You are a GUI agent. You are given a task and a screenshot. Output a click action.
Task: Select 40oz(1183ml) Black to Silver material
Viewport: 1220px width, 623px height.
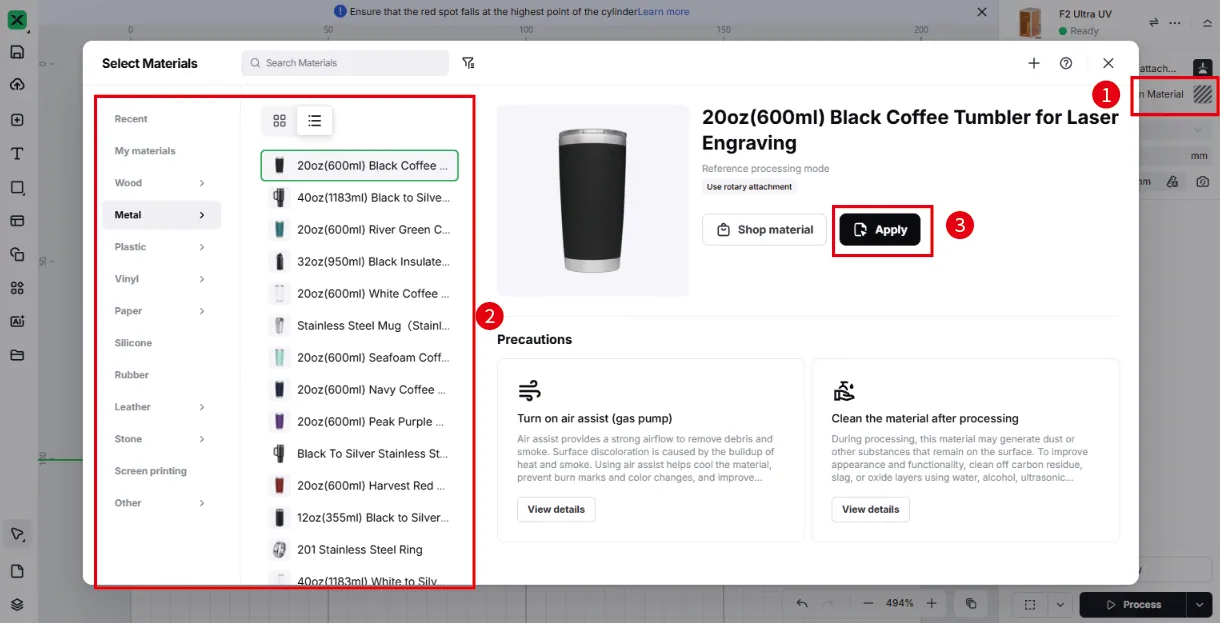coord(359,198)
